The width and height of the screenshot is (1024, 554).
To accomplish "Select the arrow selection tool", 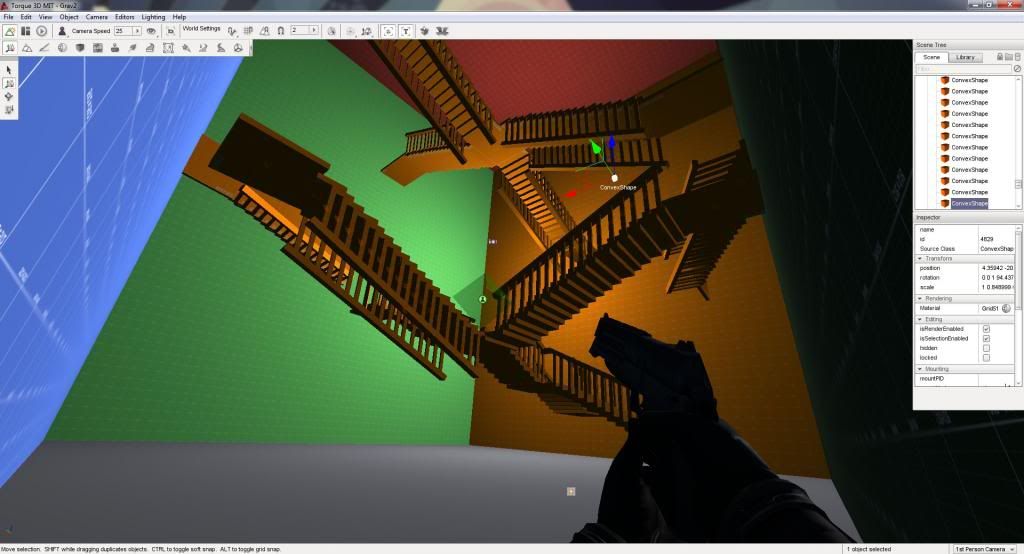I will coord(10,69).
